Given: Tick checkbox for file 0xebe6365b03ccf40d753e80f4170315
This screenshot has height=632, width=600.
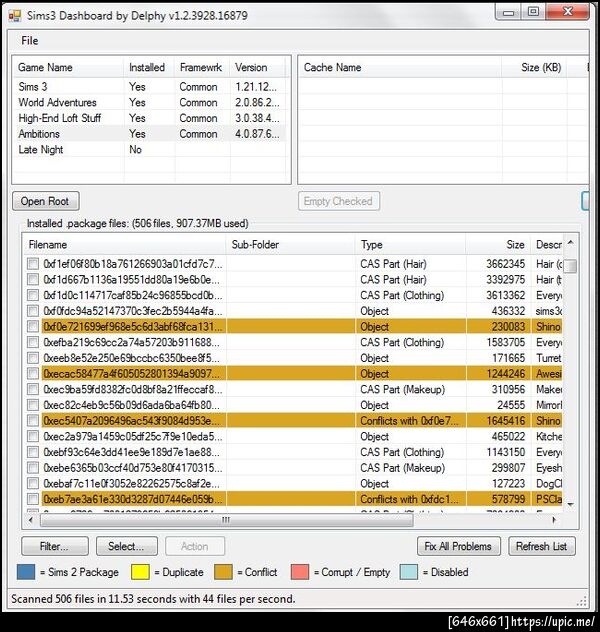Looking at the screenshot, I should [33, 468].
